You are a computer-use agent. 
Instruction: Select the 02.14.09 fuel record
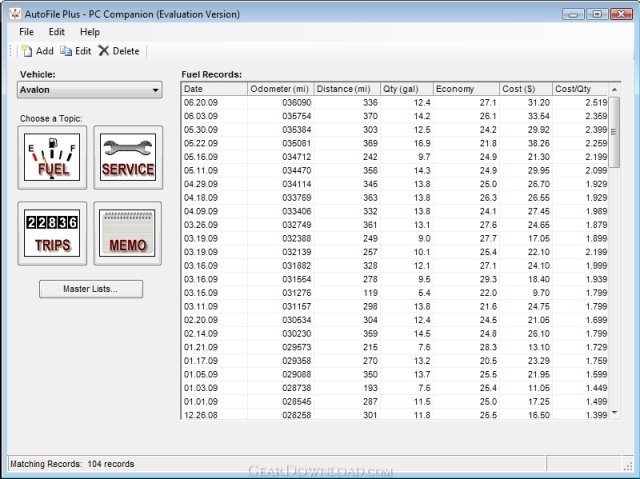(395, 334)
